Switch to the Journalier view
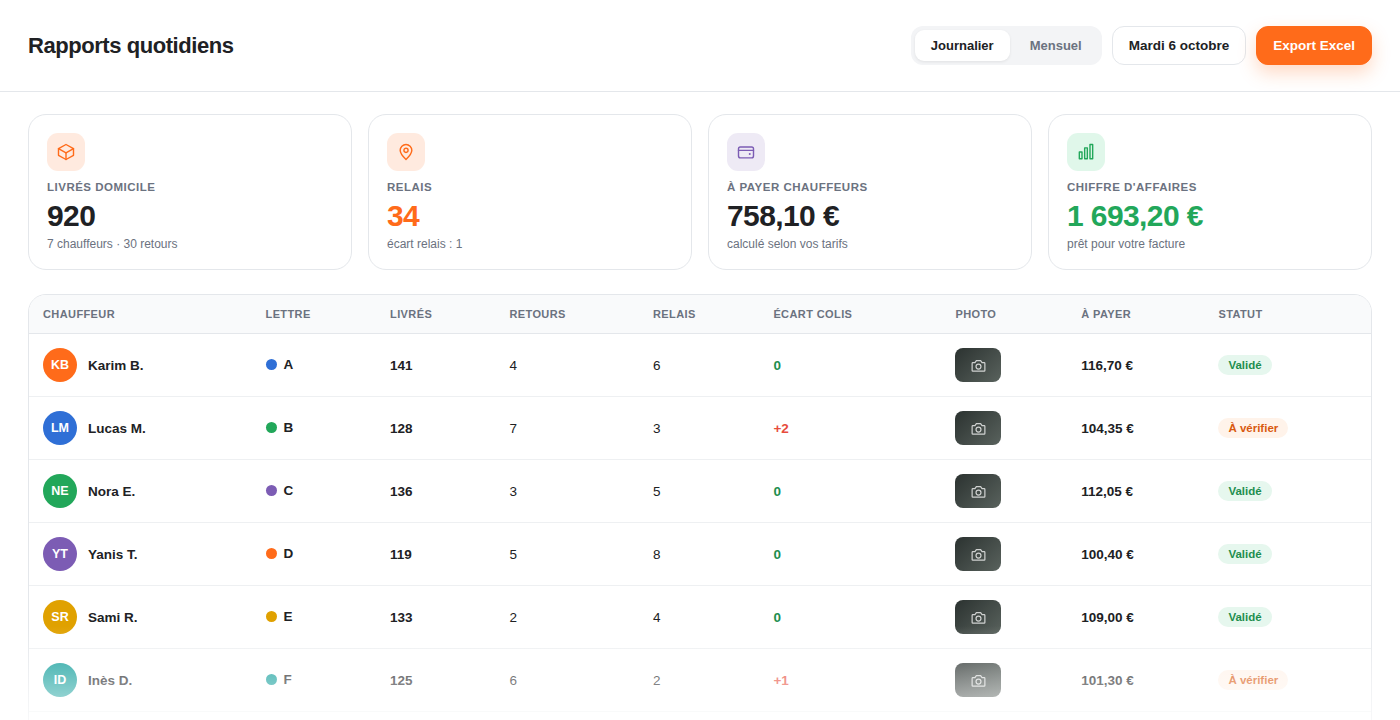The width and height of the screenshot is (1400, 720). tap(962, 45)
